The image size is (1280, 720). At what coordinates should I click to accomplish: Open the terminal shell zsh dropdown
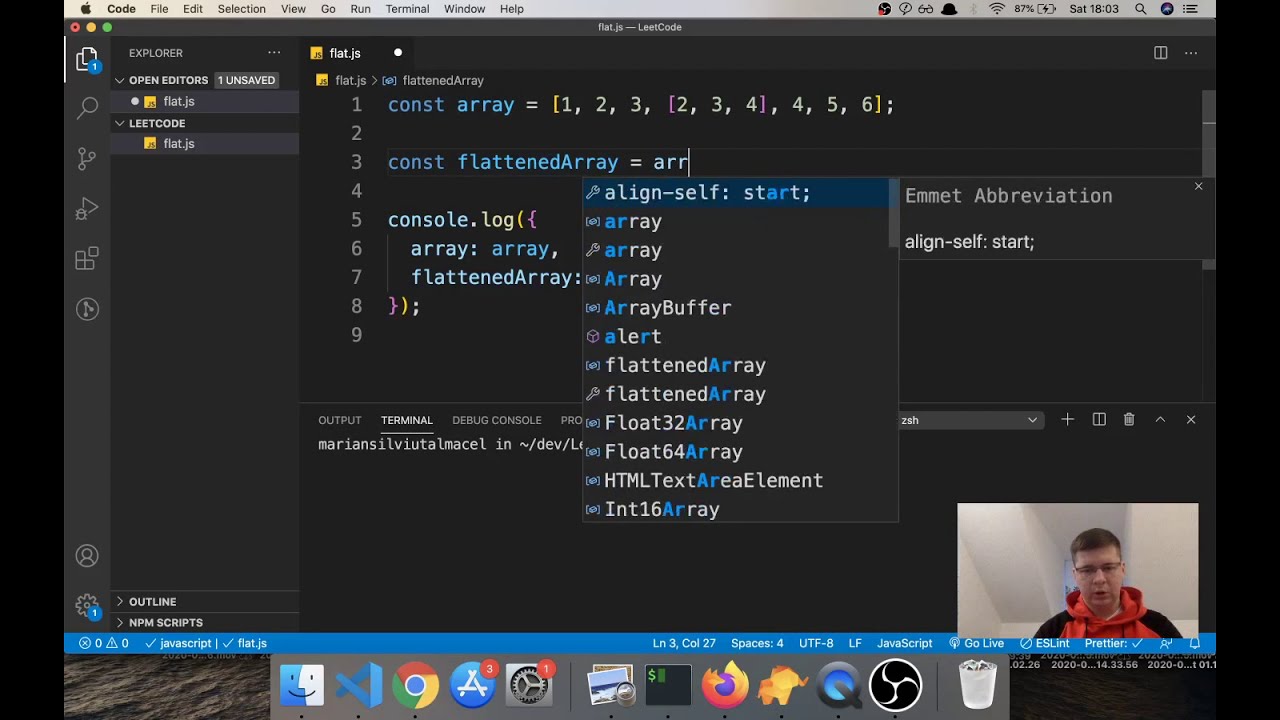(970, 420)
